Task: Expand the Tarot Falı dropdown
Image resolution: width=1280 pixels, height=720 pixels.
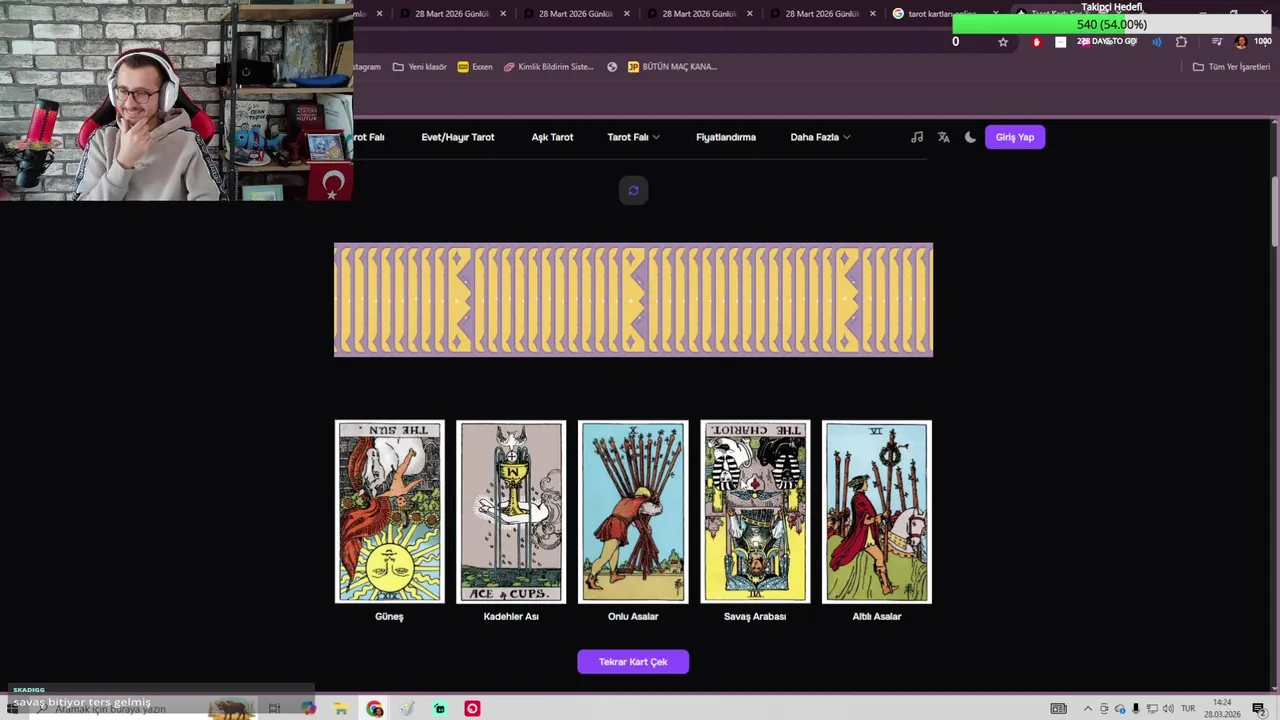Action: [x=633, y=137]
